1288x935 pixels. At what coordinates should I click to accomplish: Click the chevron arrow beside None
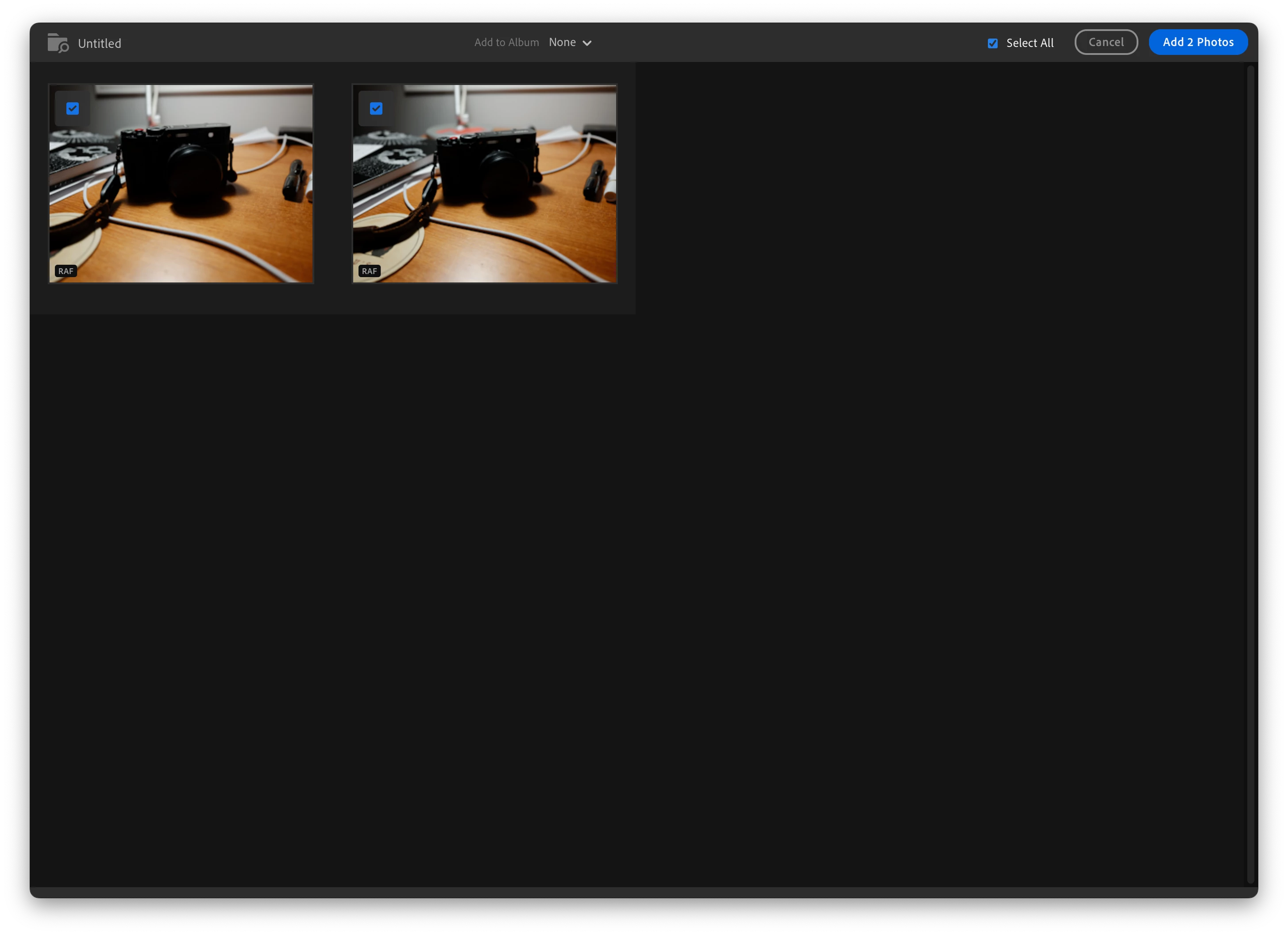587,43
